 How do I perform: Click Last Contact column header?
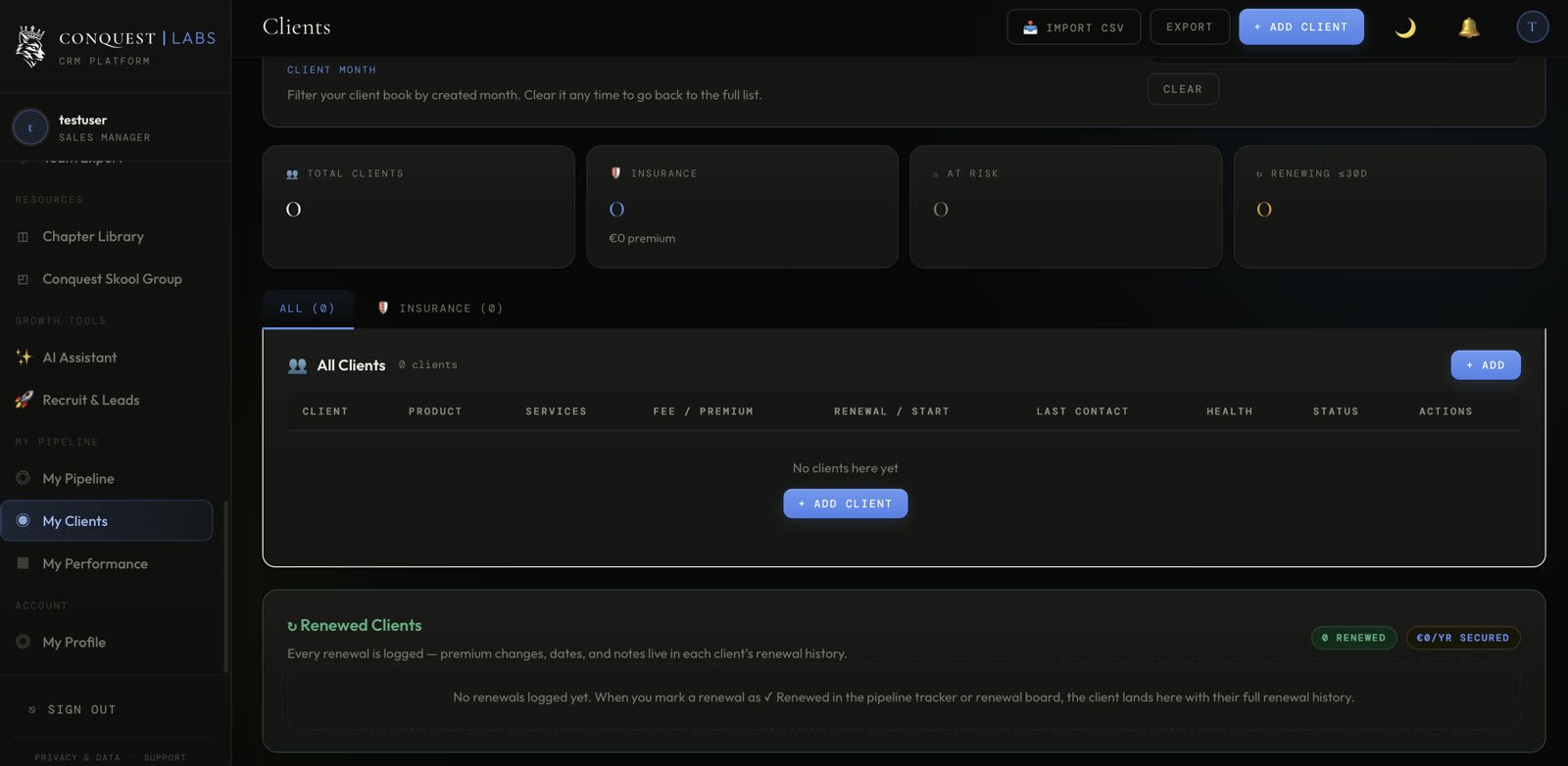1082,411
